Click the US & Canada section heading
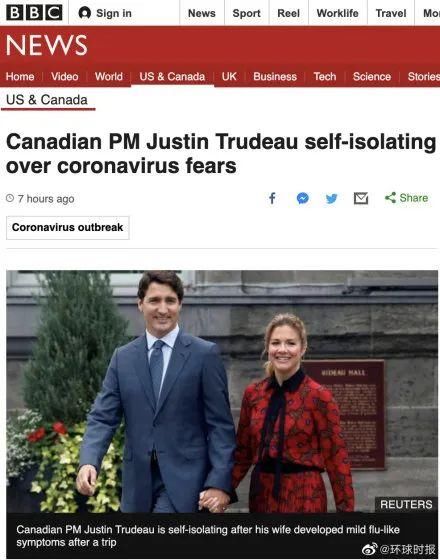This screenshot has width=440, height=560. click(x=47, y=100)
